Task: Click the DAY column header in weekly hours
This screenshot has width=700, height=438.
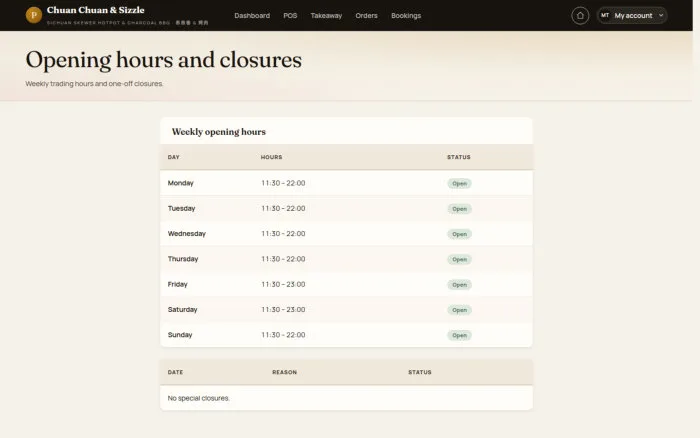Action: click(x=173, y=157)
